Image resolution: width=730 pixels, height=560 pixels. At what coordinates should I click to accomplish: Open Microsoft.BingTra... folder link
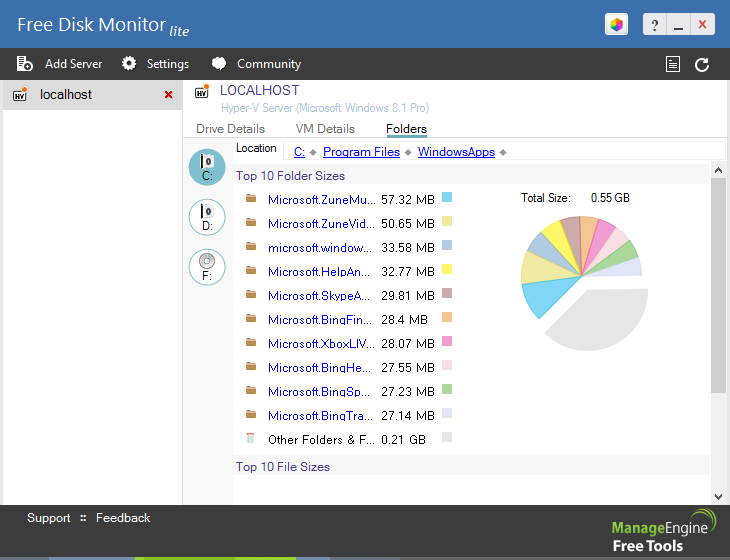[320, 416]
